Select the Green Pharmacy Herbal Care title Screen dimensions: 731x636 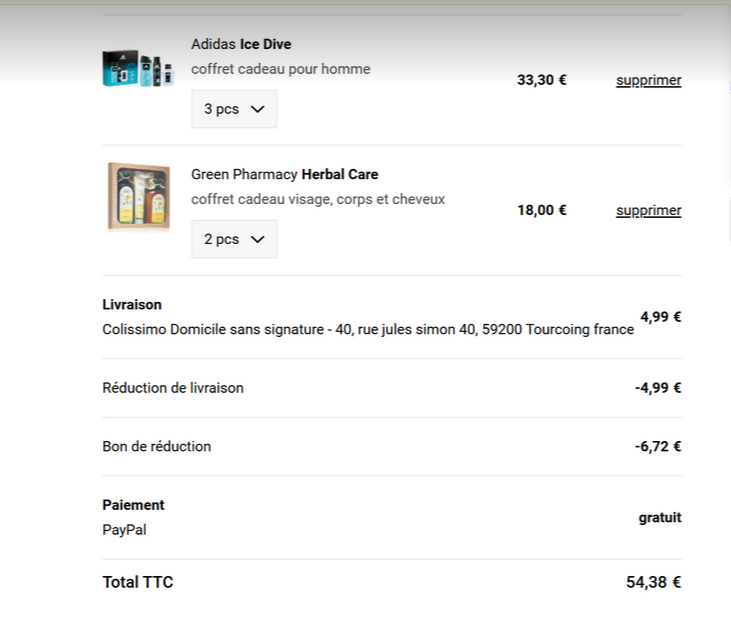(284, 174)
